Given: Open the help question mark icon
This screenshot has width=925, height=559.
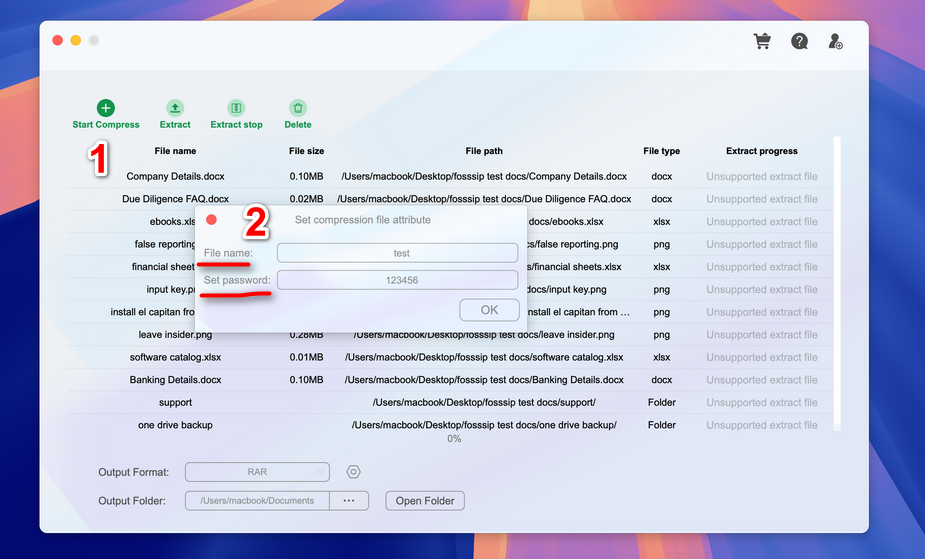Looking at the screenshot, I should (x=799, y=42).
